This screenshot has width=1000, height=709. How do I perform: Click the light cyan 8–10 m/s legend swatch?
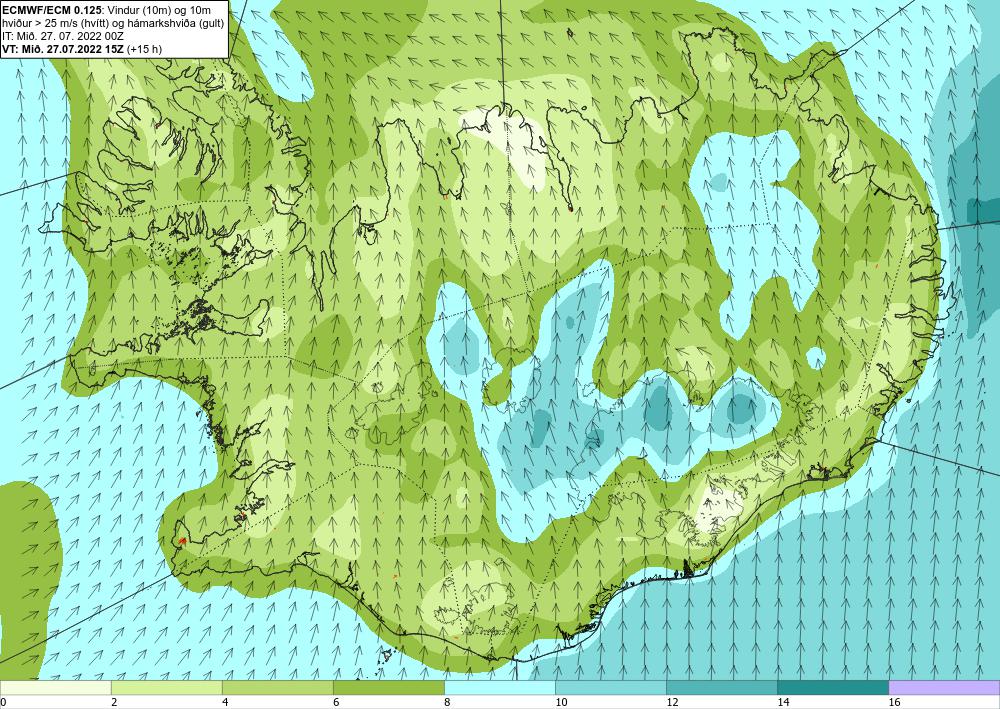(x=499, y=687)
